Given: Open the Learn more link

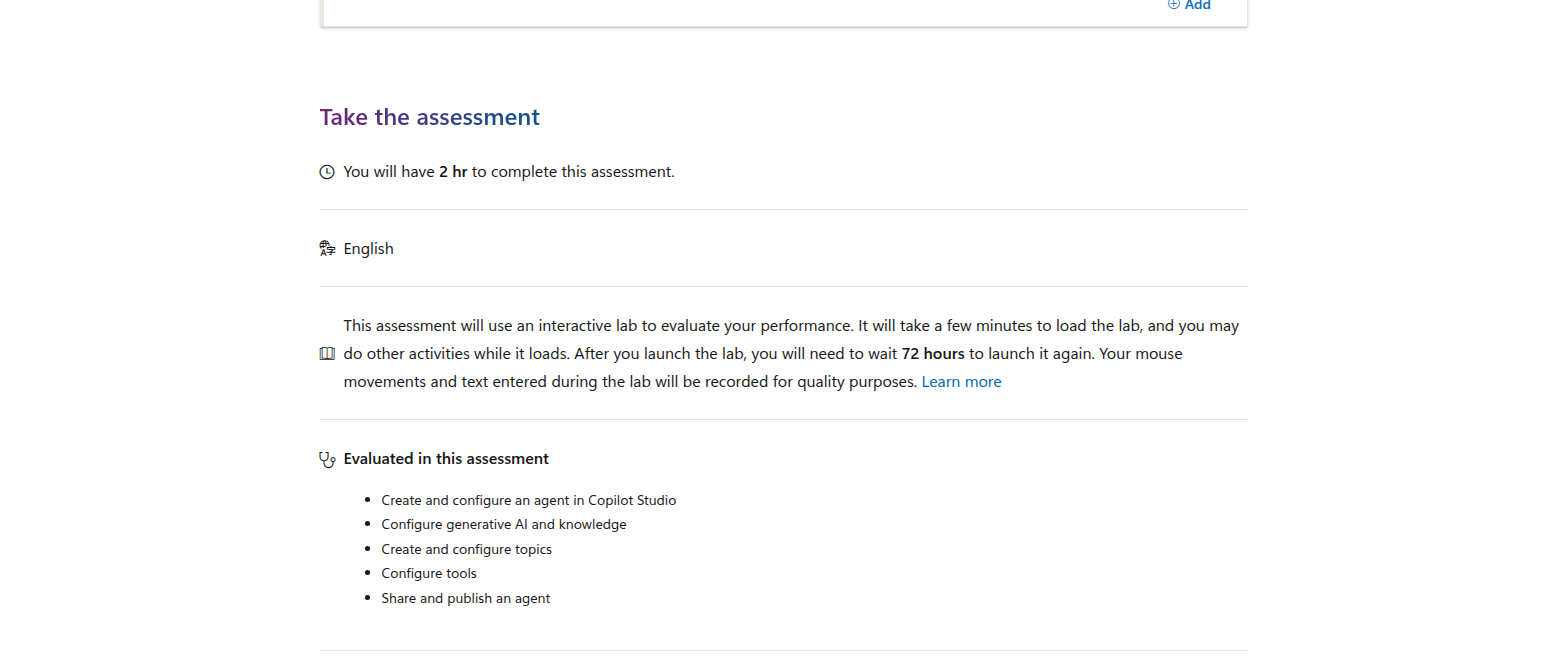Looking at the screenshot, I should pyautogui.click(x=961, y=382).
